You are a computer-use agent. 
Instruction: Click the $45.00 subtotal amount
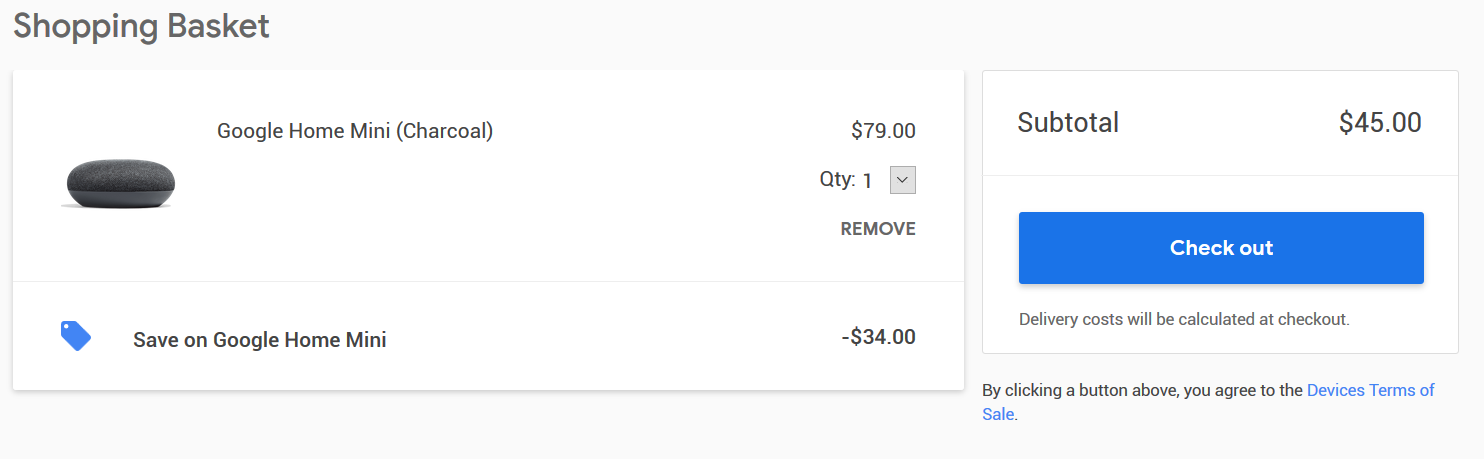pos(1380,123)
